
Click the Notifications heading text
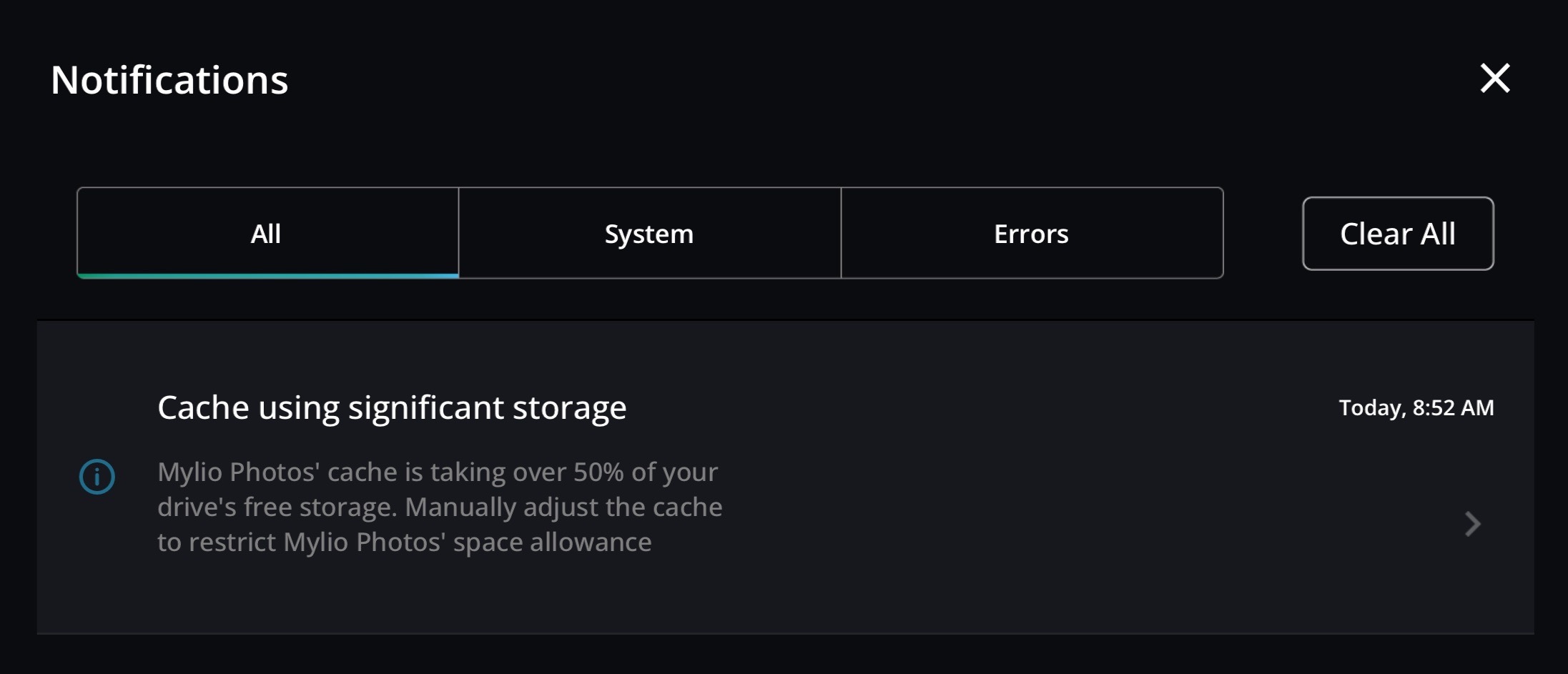[169, 79]
